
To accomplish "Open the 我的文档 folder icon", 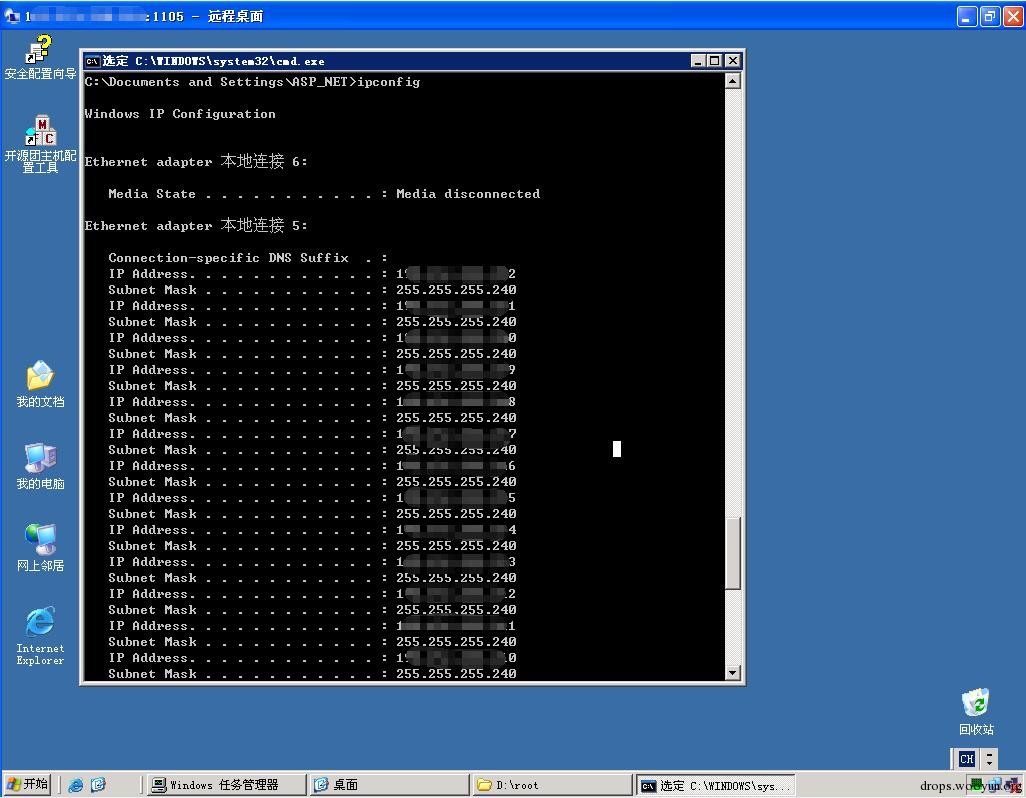I will [40, 385].
